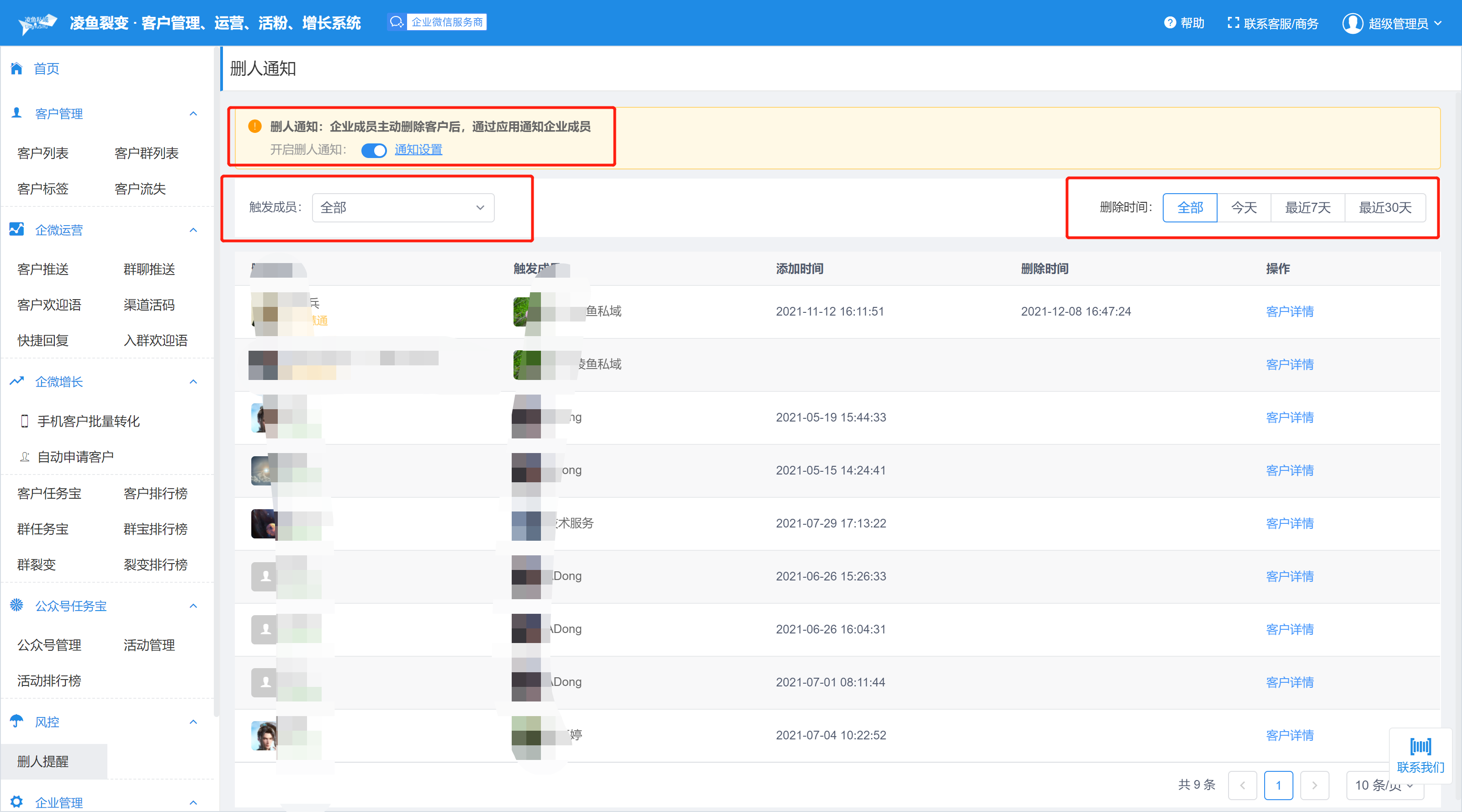Screen dimensions: 1462x812
Task: Select 最近7天 delete-time filter
Action: [x=1307, y=208]
